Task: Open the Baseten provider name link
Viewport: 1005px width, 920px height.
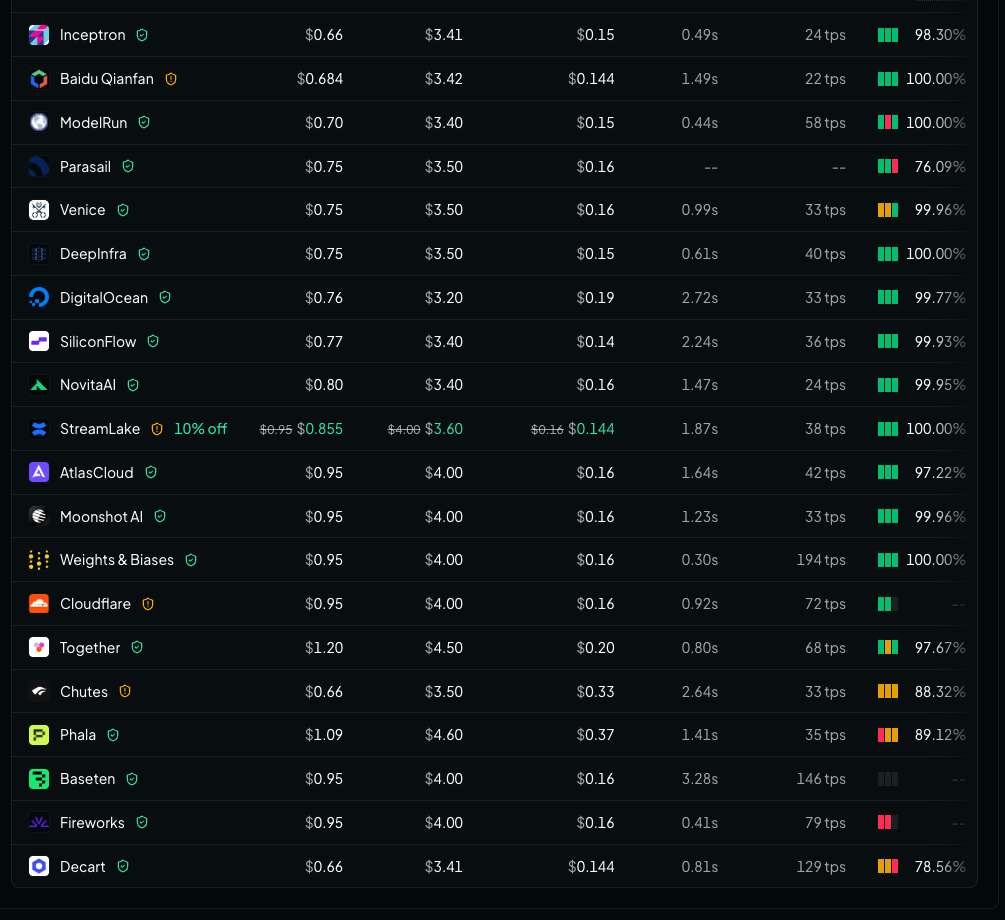Action: click(x=88, y=779)
